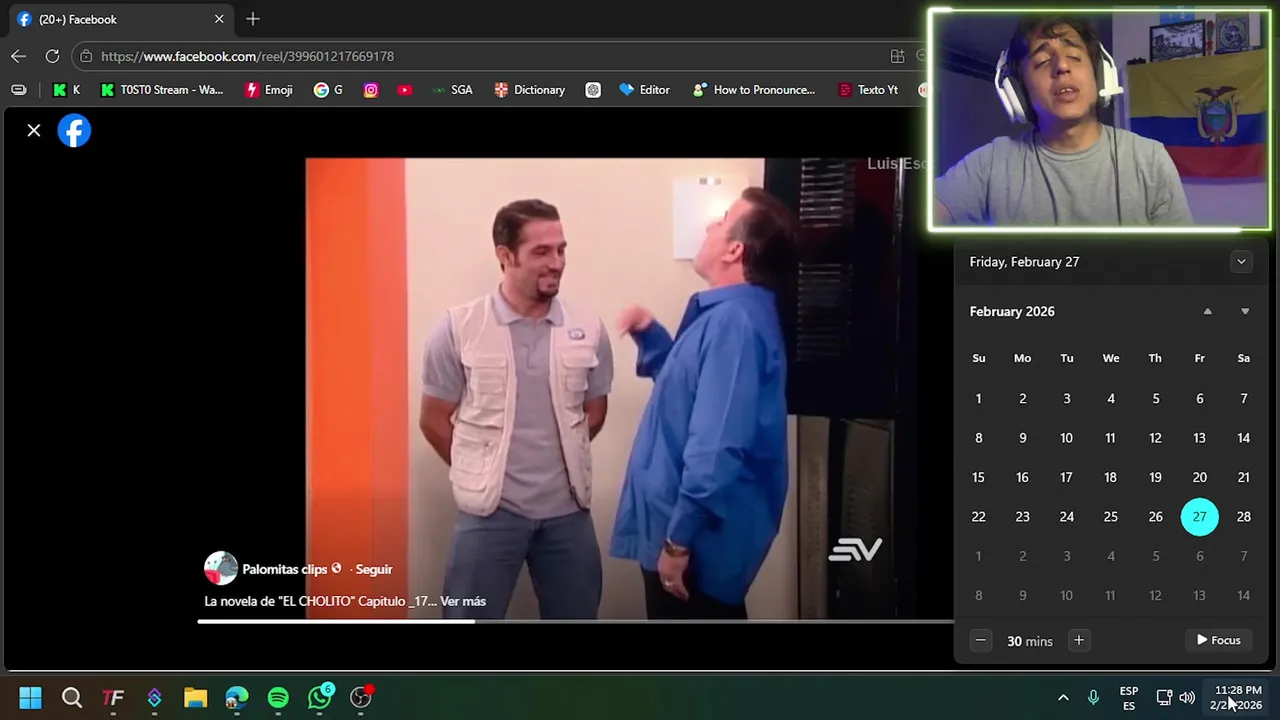Select the (20+) Facebook browser tab
The width and height of the screenshot is (1280, 720).
120,19
